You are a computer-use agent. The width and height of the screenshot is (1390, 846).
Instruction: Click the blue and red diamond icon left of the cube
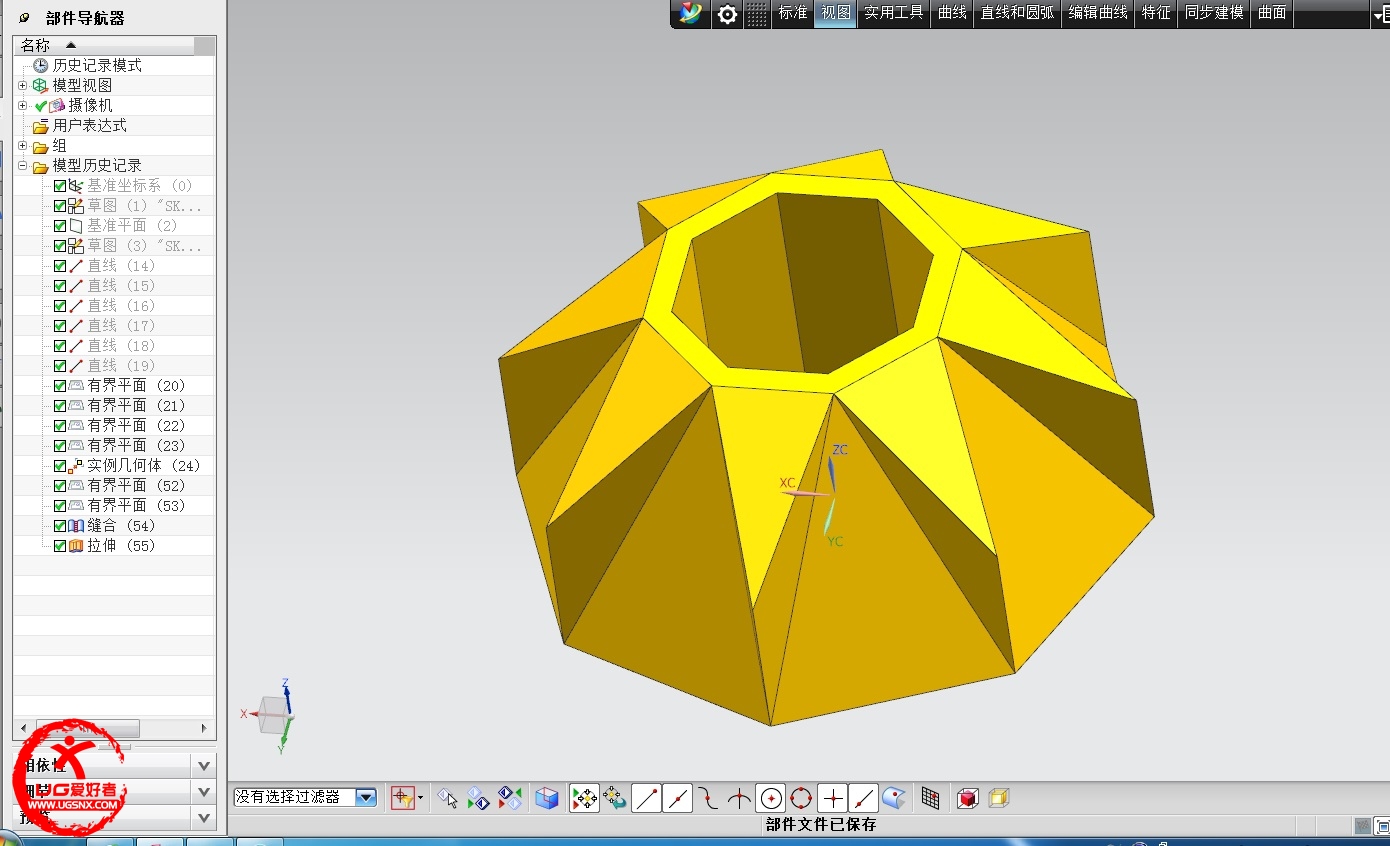click(x=510, y=798)
